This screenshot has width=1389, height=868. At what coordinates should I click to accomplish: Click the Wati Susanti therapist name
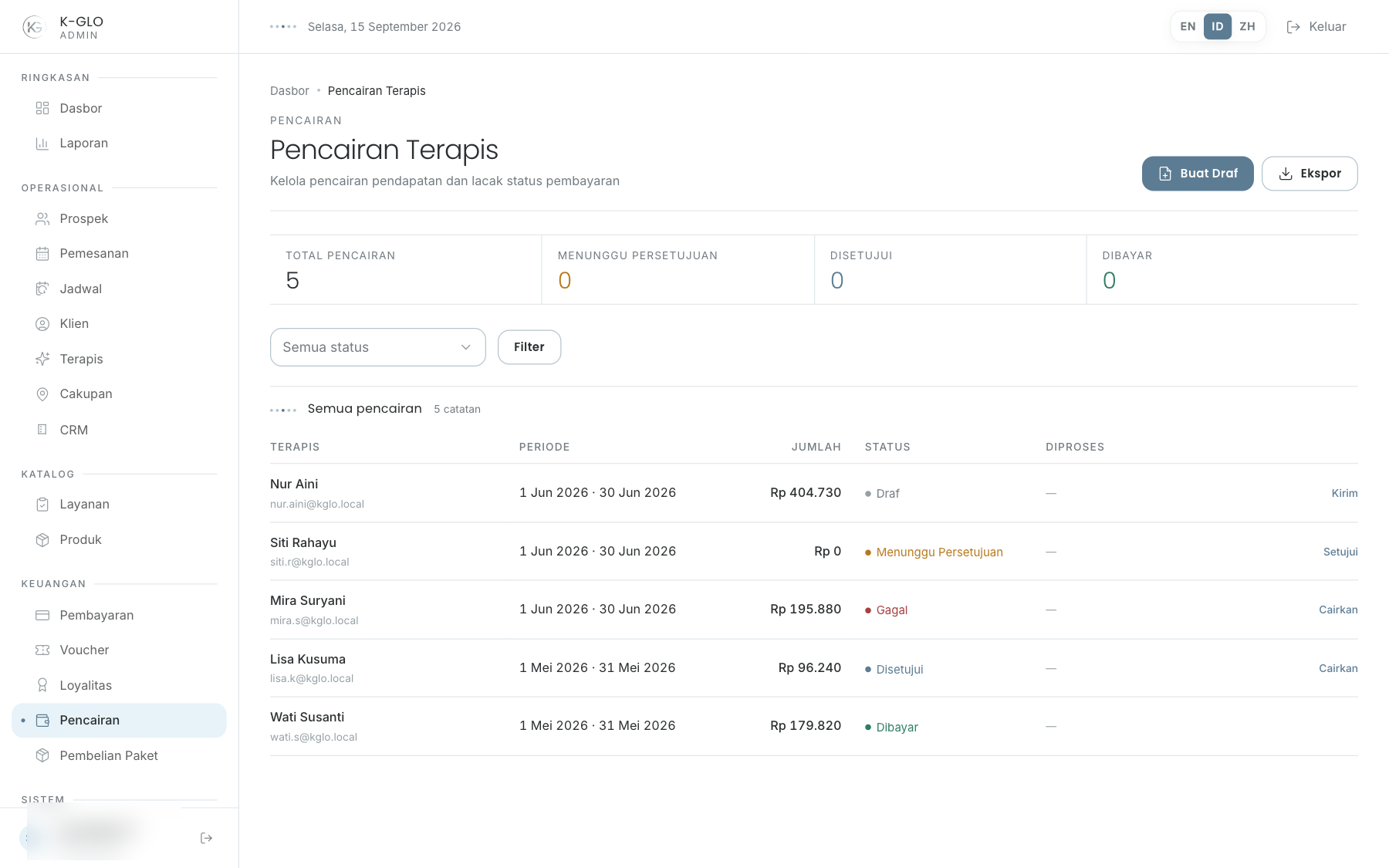pos(307,717)
